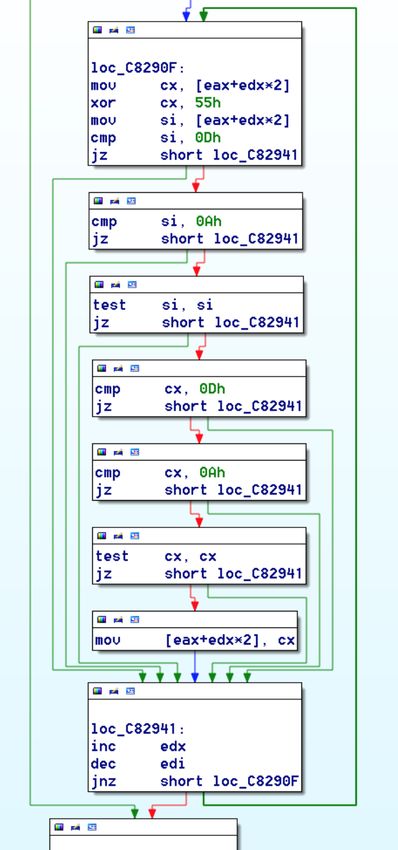Click the edit icon in 'test si, si' block

(x=115, y=285)
